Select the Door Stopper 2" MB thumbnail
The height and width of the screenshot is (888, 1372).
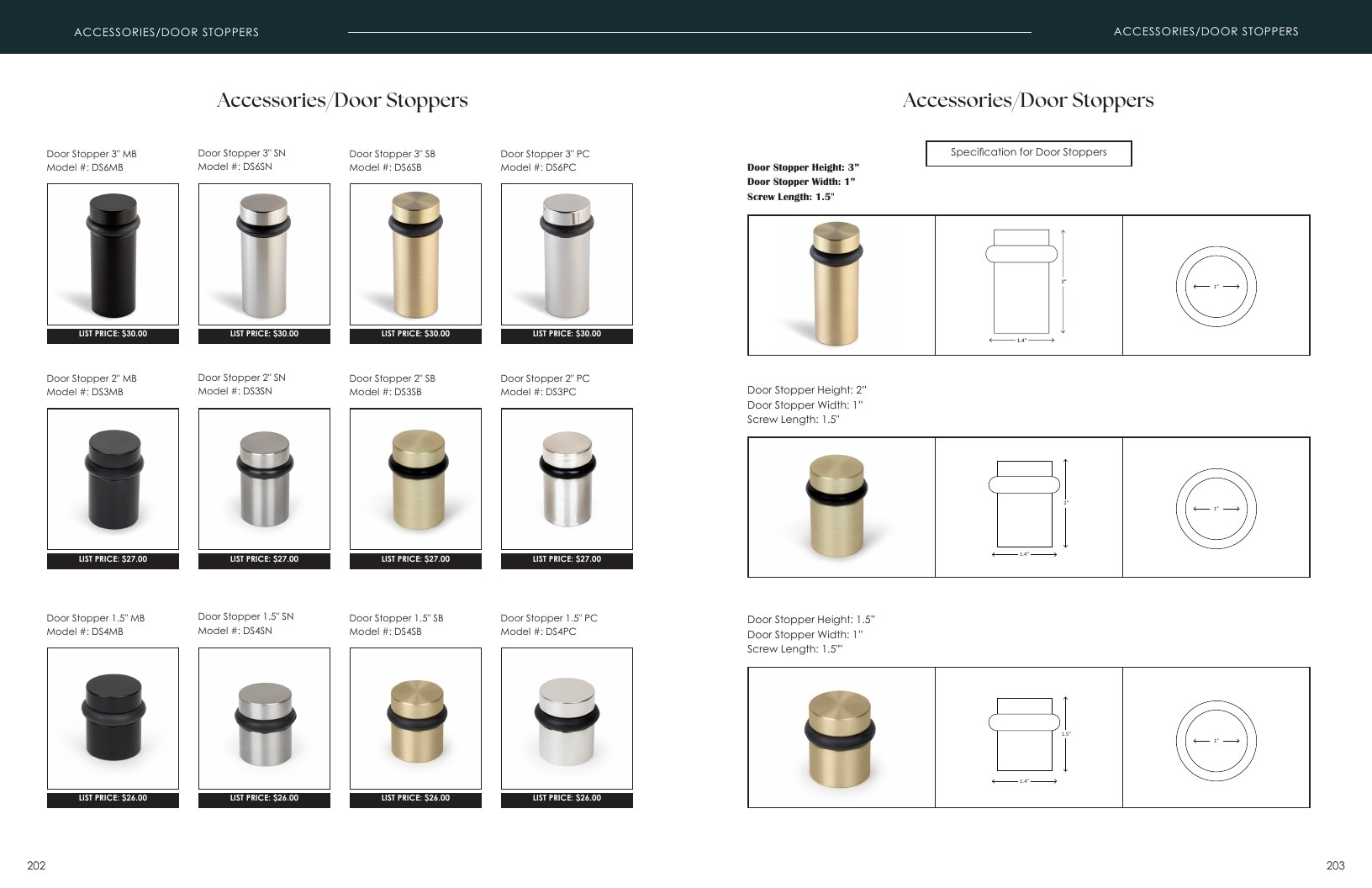[x=113, y=479]
